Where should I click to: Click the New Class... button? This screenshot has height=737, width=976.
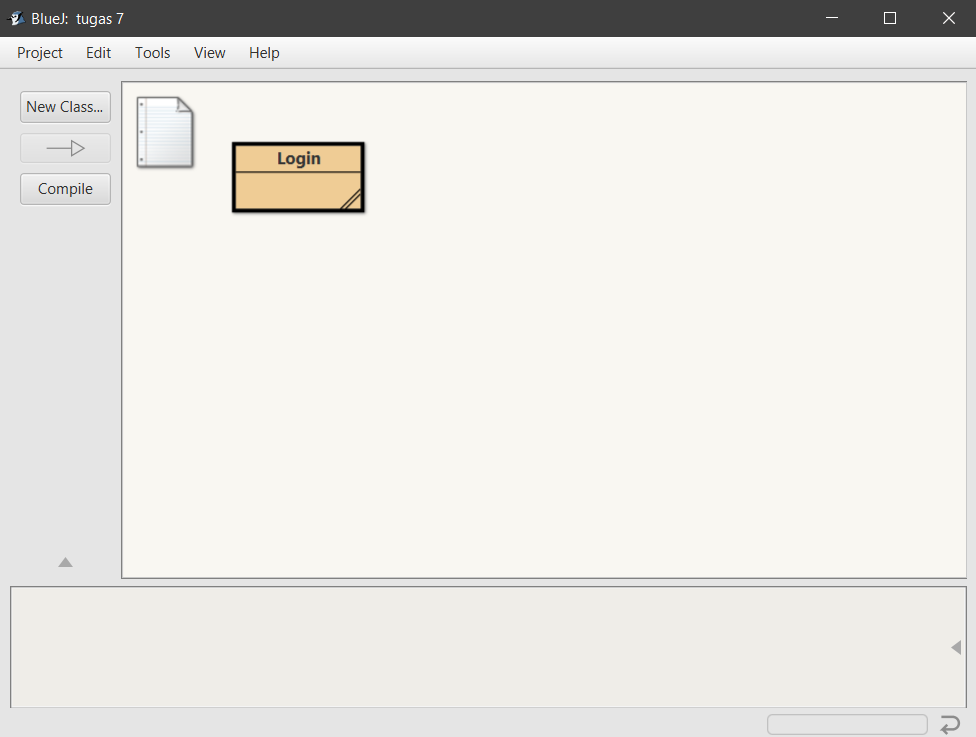click(x=65, y=107)
